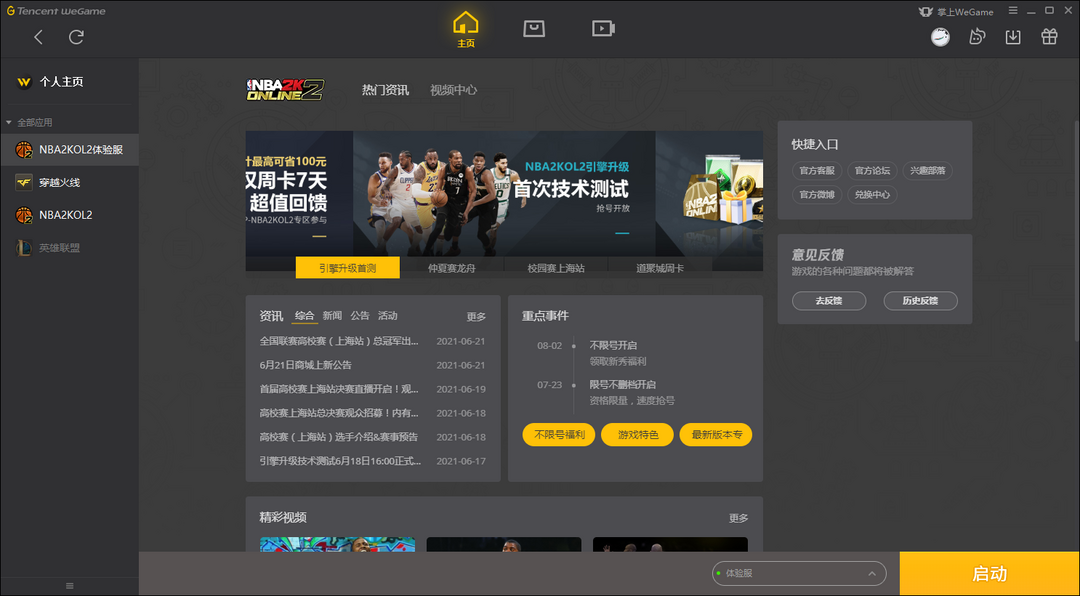Viewport: 1080px width, 596px height.
Task: Select the 综合 news filter tab
Action: [305, 316]
